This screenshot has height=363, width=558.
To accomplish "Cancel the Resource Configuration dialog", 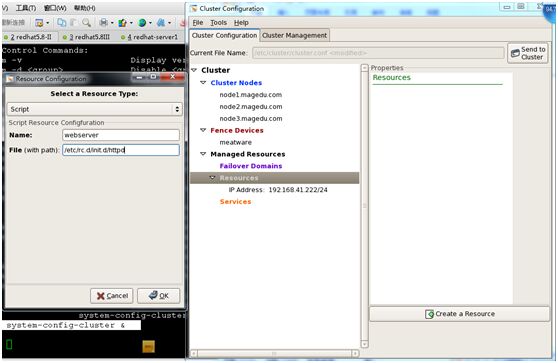I will tap(112, 296).
